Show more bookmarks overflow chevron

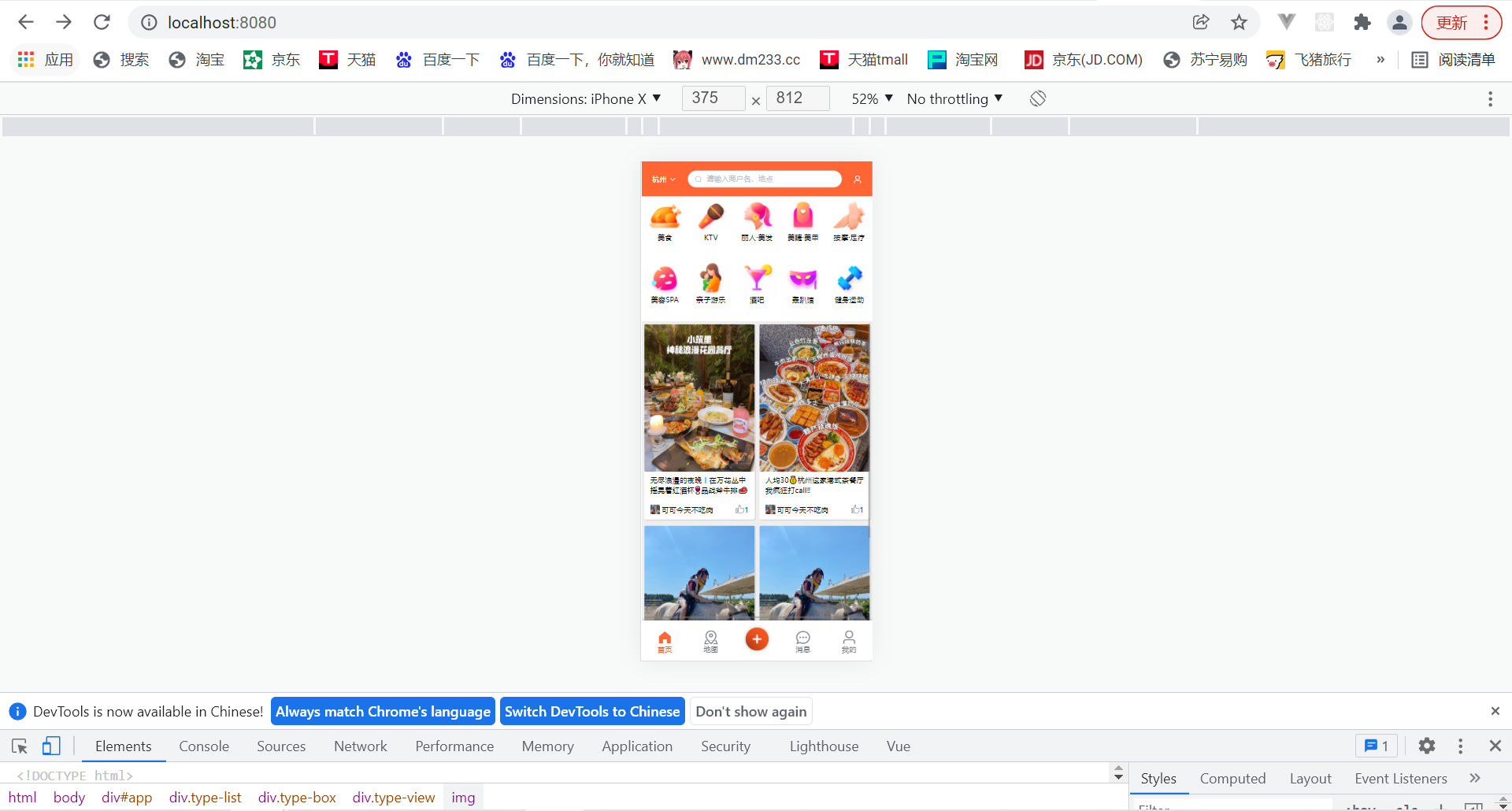1380,60
